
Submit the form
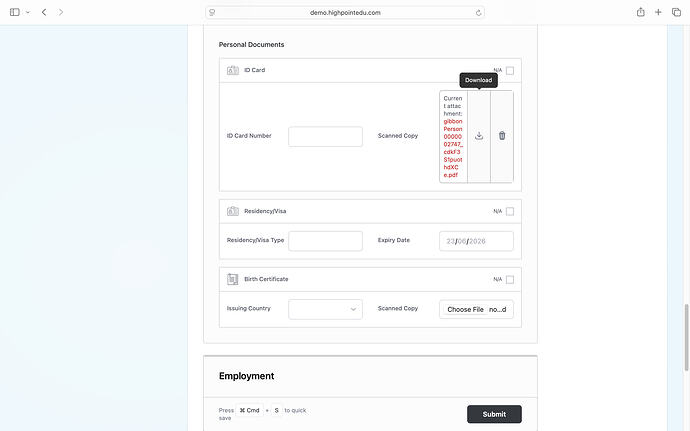[494, 414]
